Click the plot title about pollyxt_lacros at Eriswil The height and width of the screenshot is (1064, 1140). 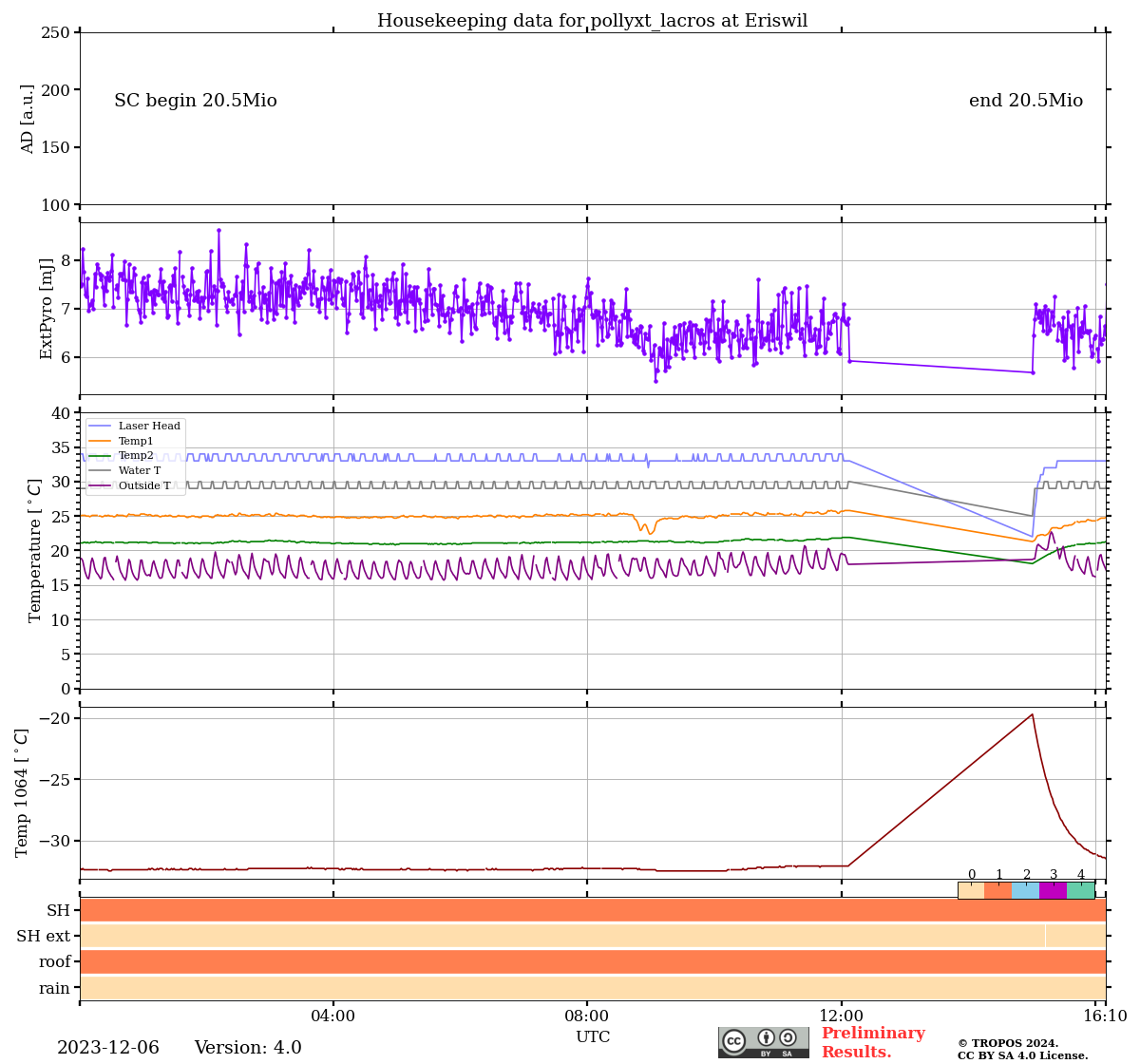click(x=593, y=21)
